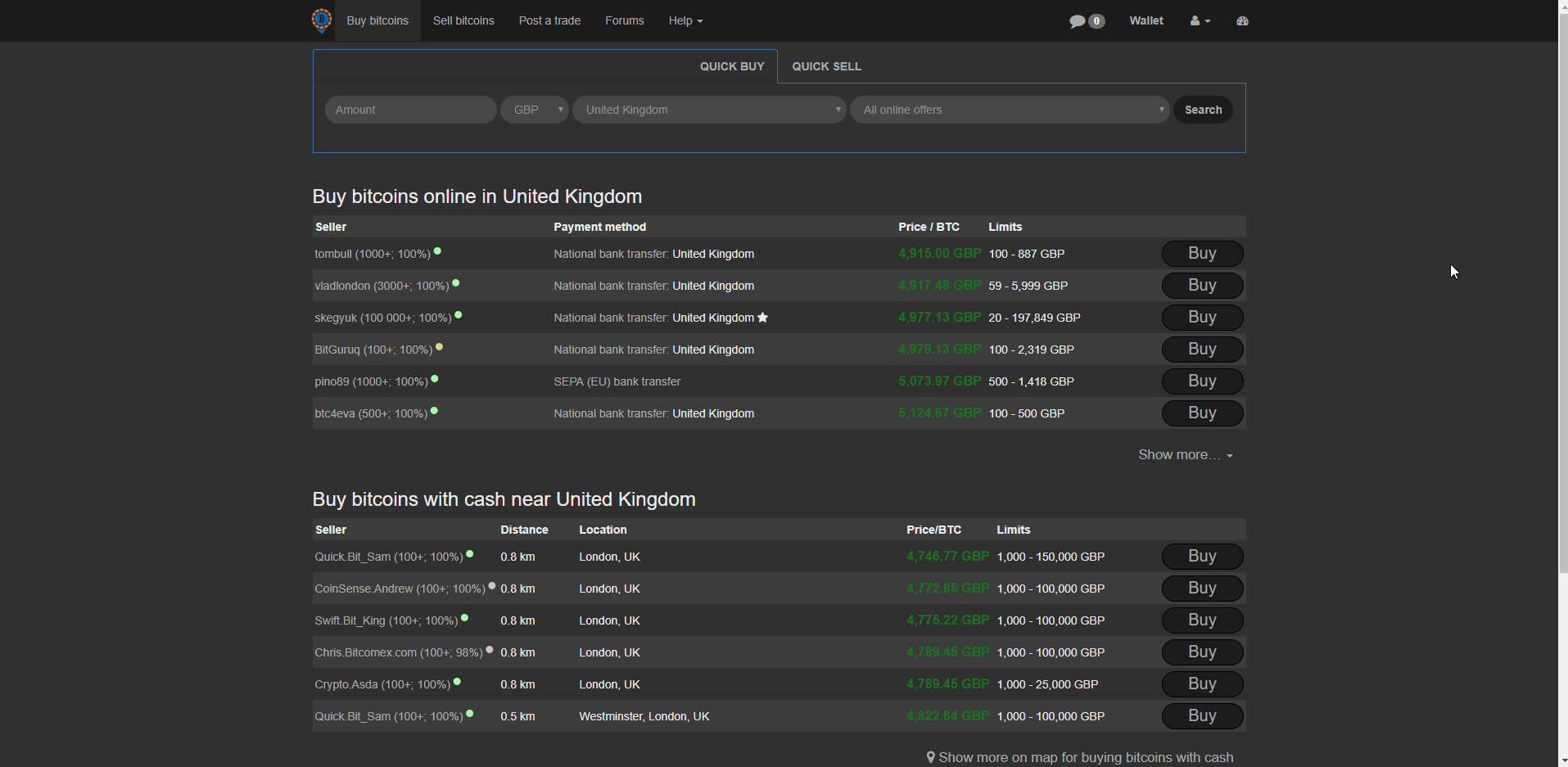Switch to the QUICK SELL tab

click(x=826, y=66)
